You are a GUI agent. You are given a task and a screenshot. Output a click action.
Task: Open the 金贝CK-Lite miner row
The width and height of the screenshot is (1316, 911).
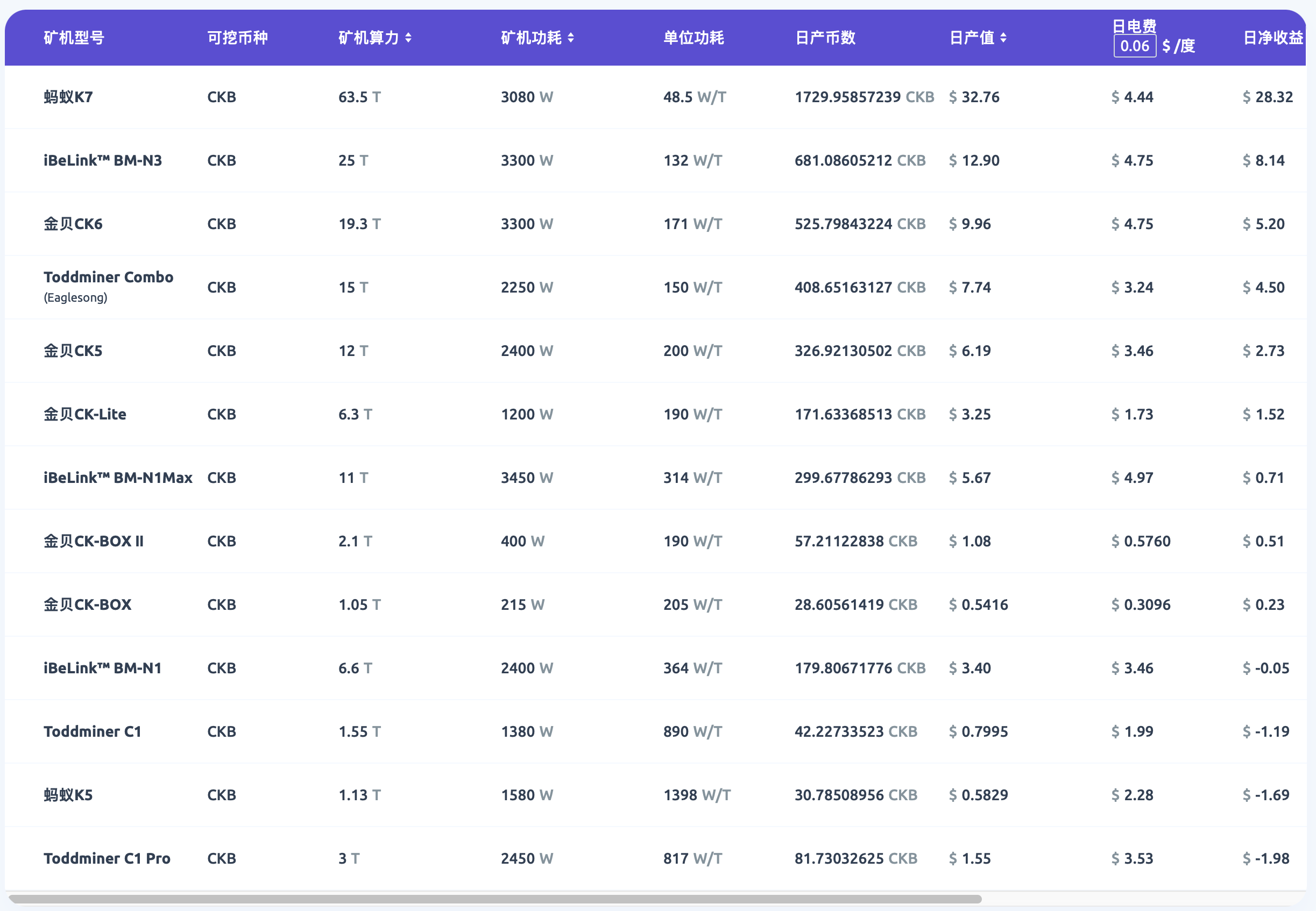(85, 414)
